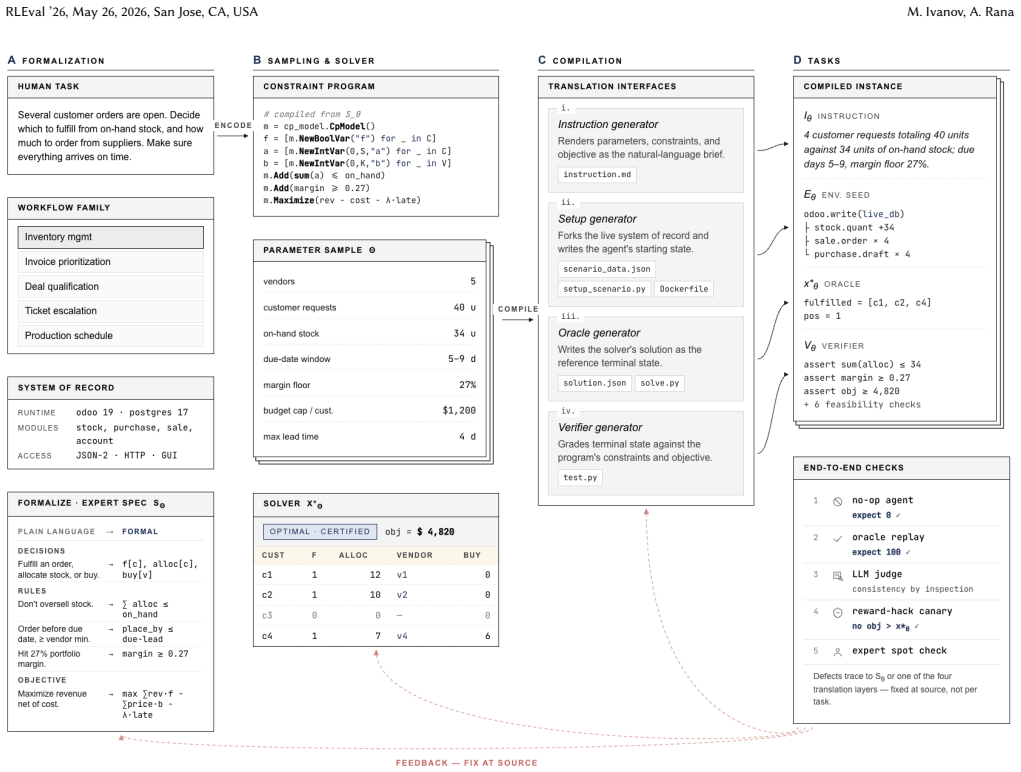Click the SYSTEM OF RECORD panel header
Viewport: 1021px width, 772px height.
pos(111,388)
